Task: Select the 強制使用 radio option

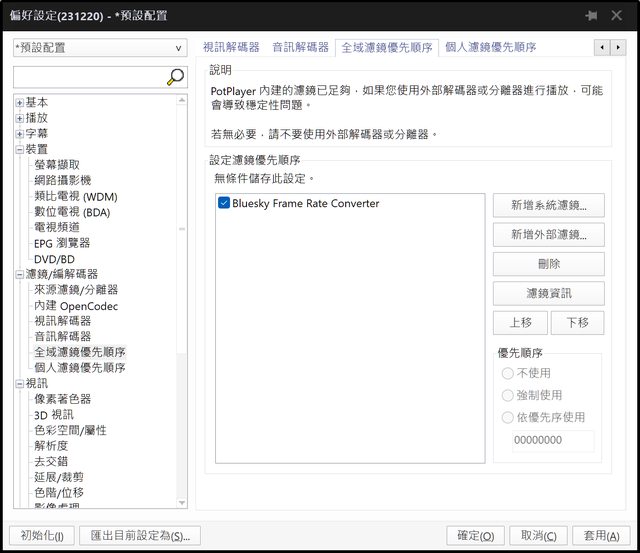Action: 507,395
